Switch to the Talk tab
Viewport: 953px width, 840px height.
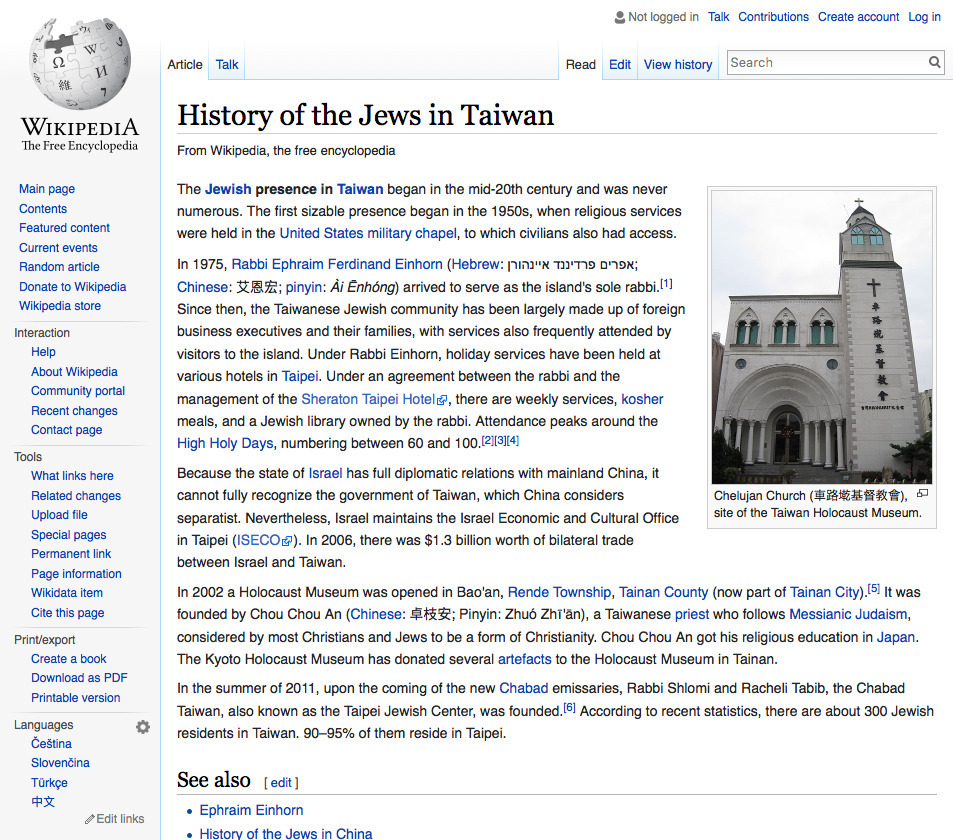pos(226,63)
